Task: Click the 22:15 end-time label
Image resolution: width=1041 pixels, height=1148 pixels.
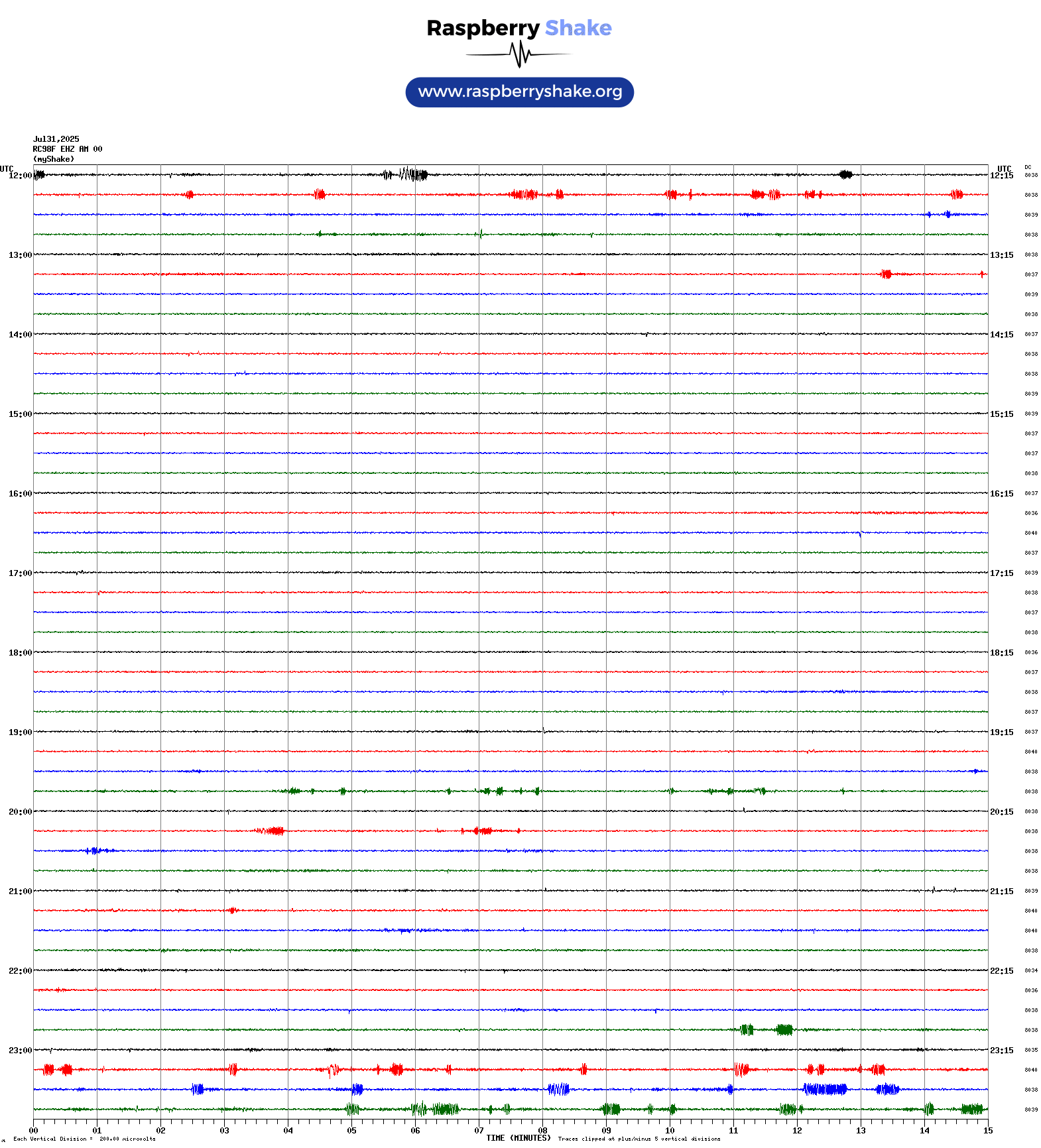Action: (x=1002, y=971)
